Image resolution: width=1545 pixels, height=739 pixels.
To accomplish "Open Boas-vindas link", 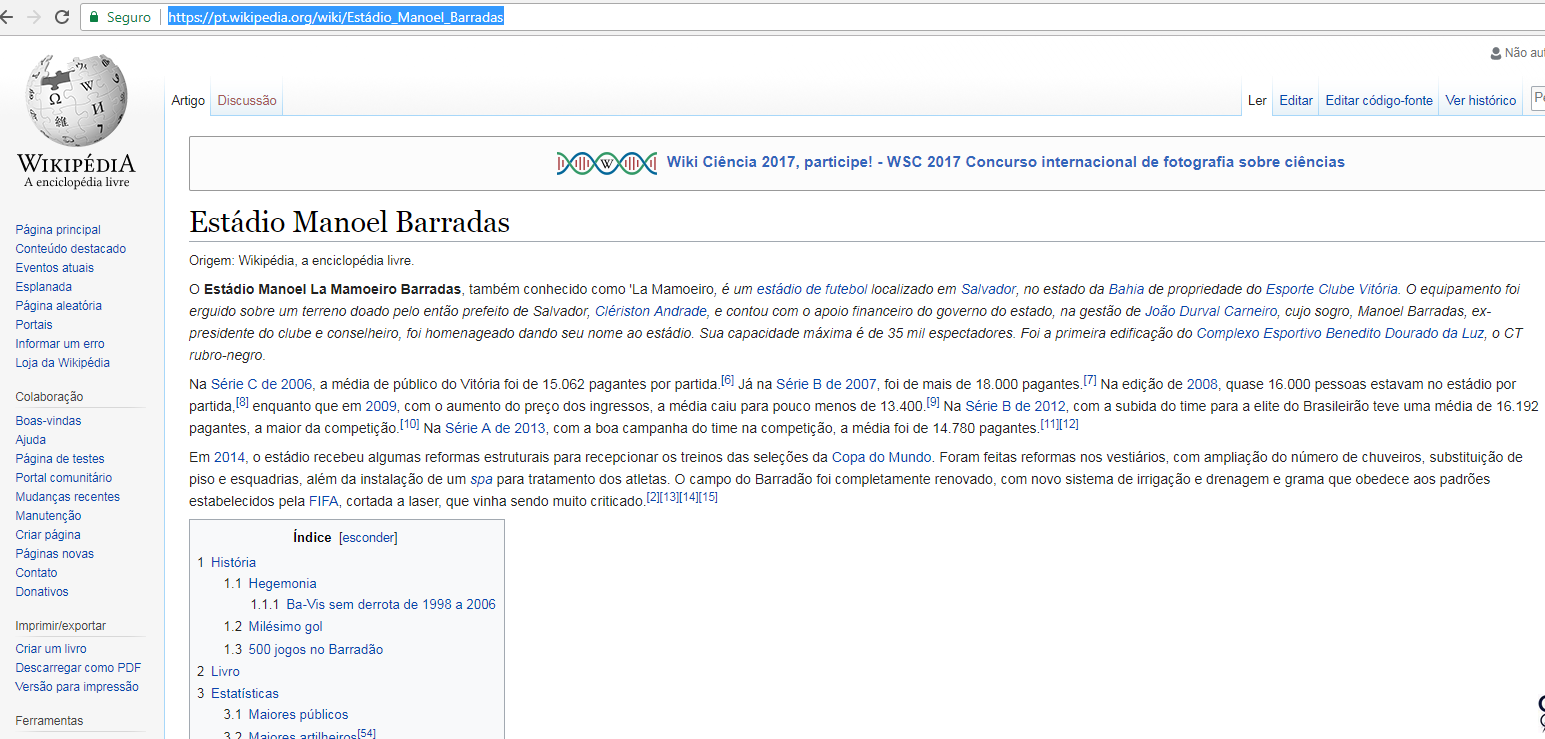I will click(48, 421).
